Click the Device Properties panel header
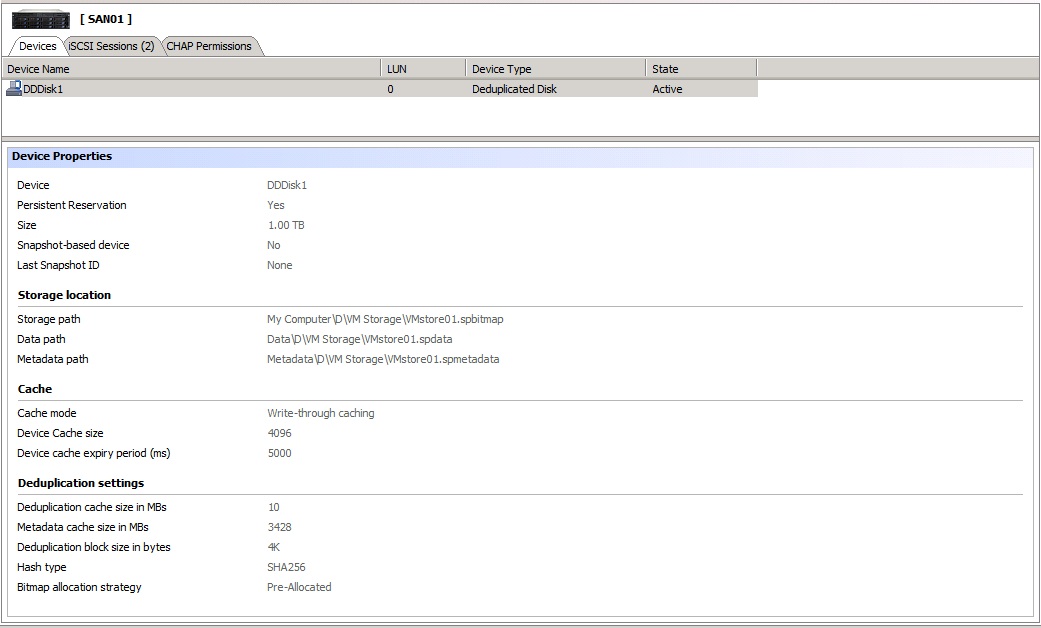The image size is (1041, 628). pos(520,157)
